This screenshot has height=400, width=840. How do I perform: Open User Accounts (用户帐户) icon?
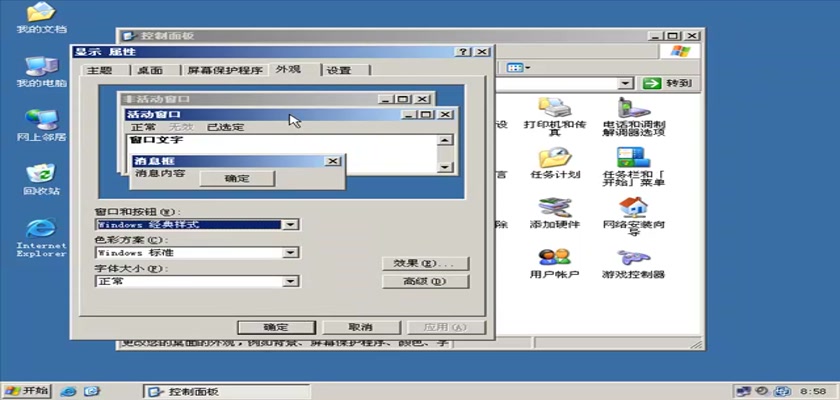pos(554,263)
